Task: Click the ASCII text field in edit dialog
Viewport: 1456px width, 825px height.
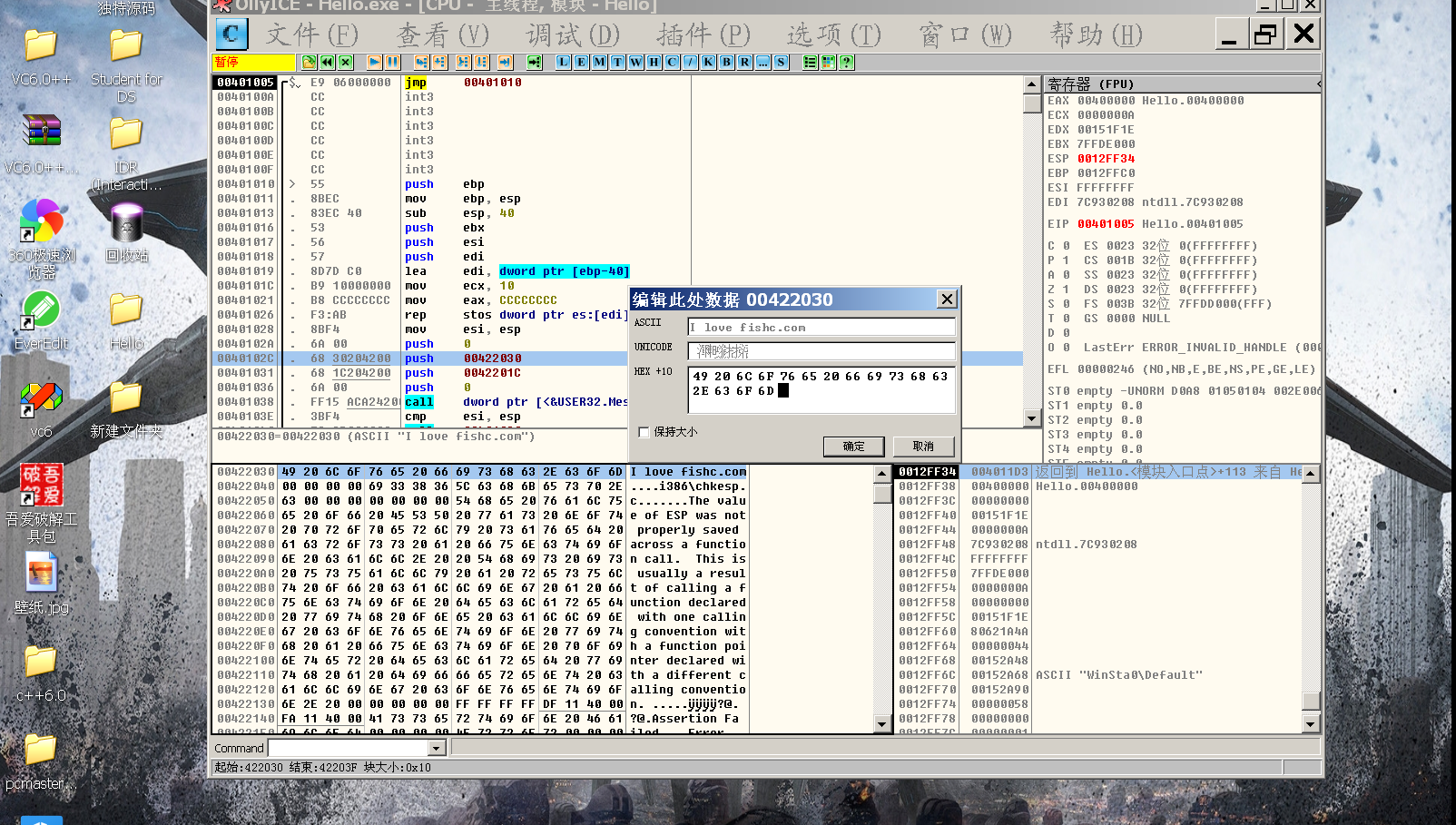Action: [821, 328]
